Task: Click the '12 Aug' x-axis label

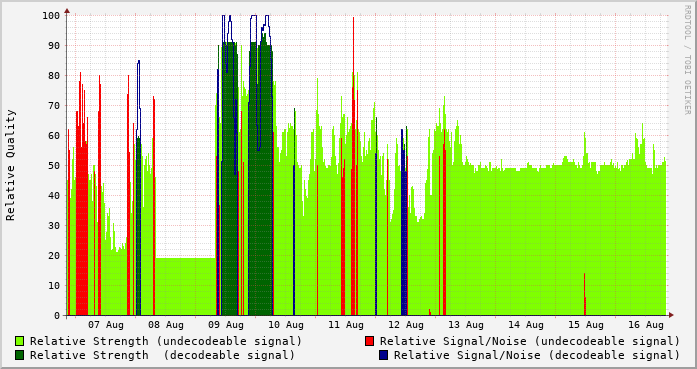Action: coord(406,325)
